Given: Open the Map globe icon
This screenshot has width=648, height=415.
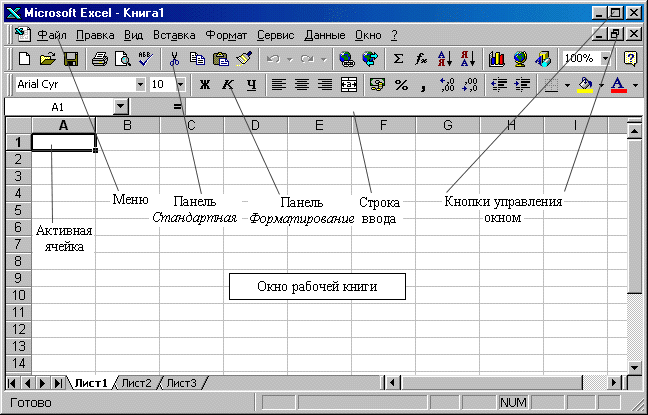Looking at the screenshot, I should point(520,59).
